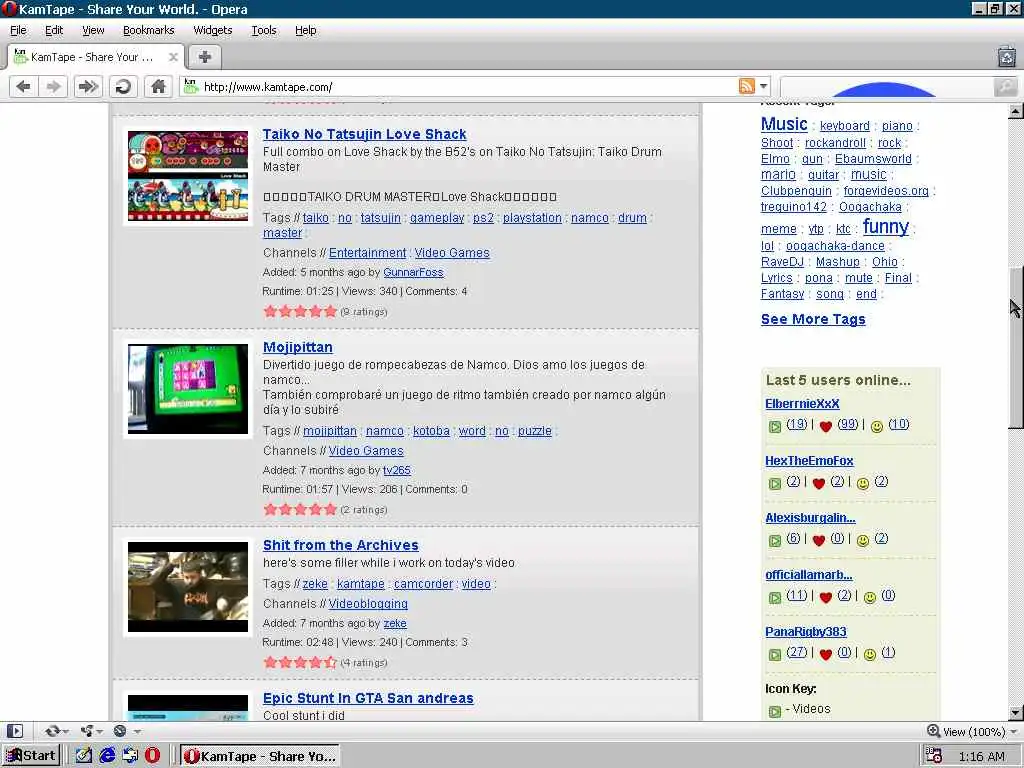Open the File menu

pos(18,30)
